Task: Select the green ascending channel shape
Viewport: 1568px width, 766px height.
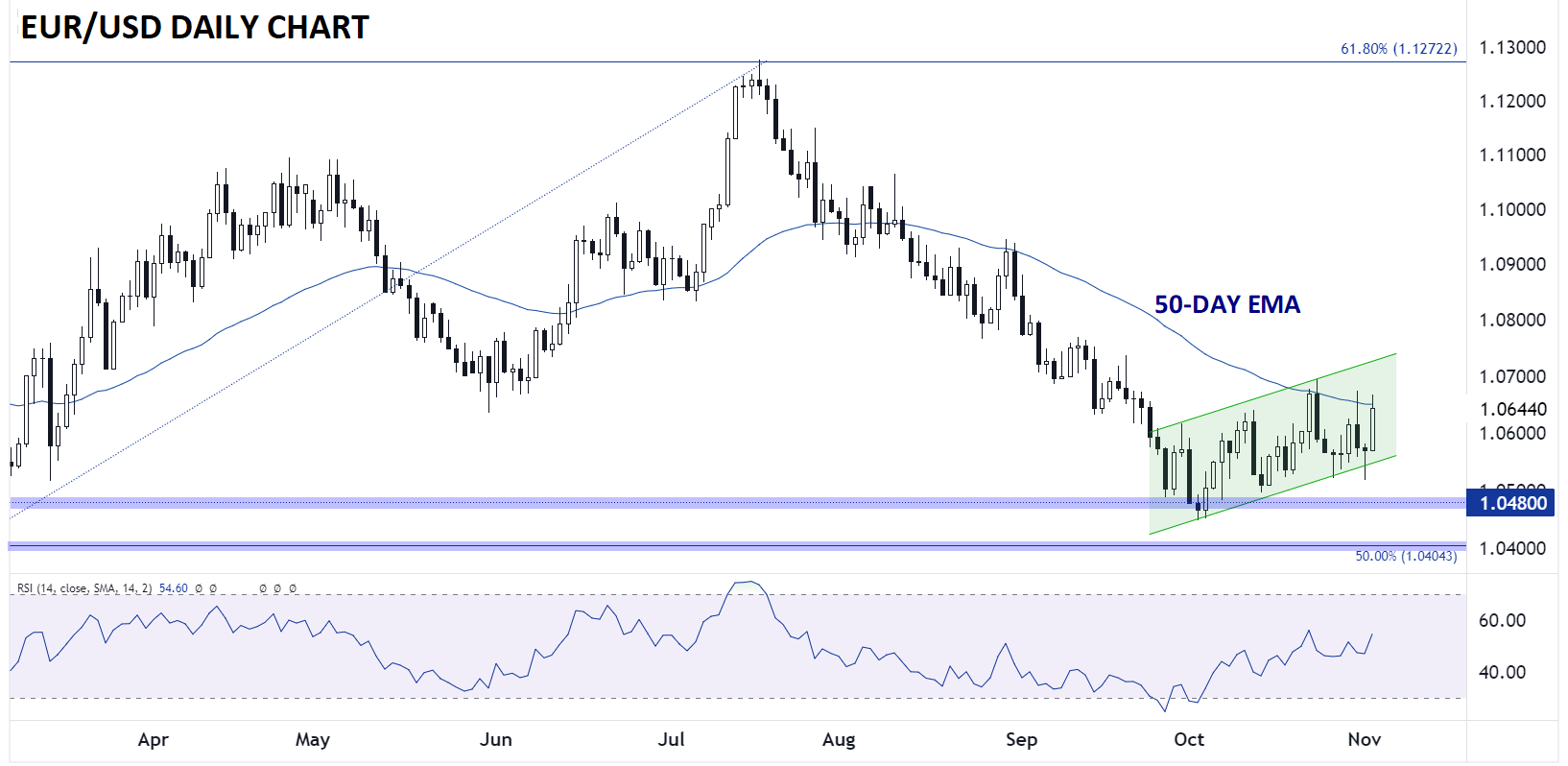Action: (x=1272, y=444)
